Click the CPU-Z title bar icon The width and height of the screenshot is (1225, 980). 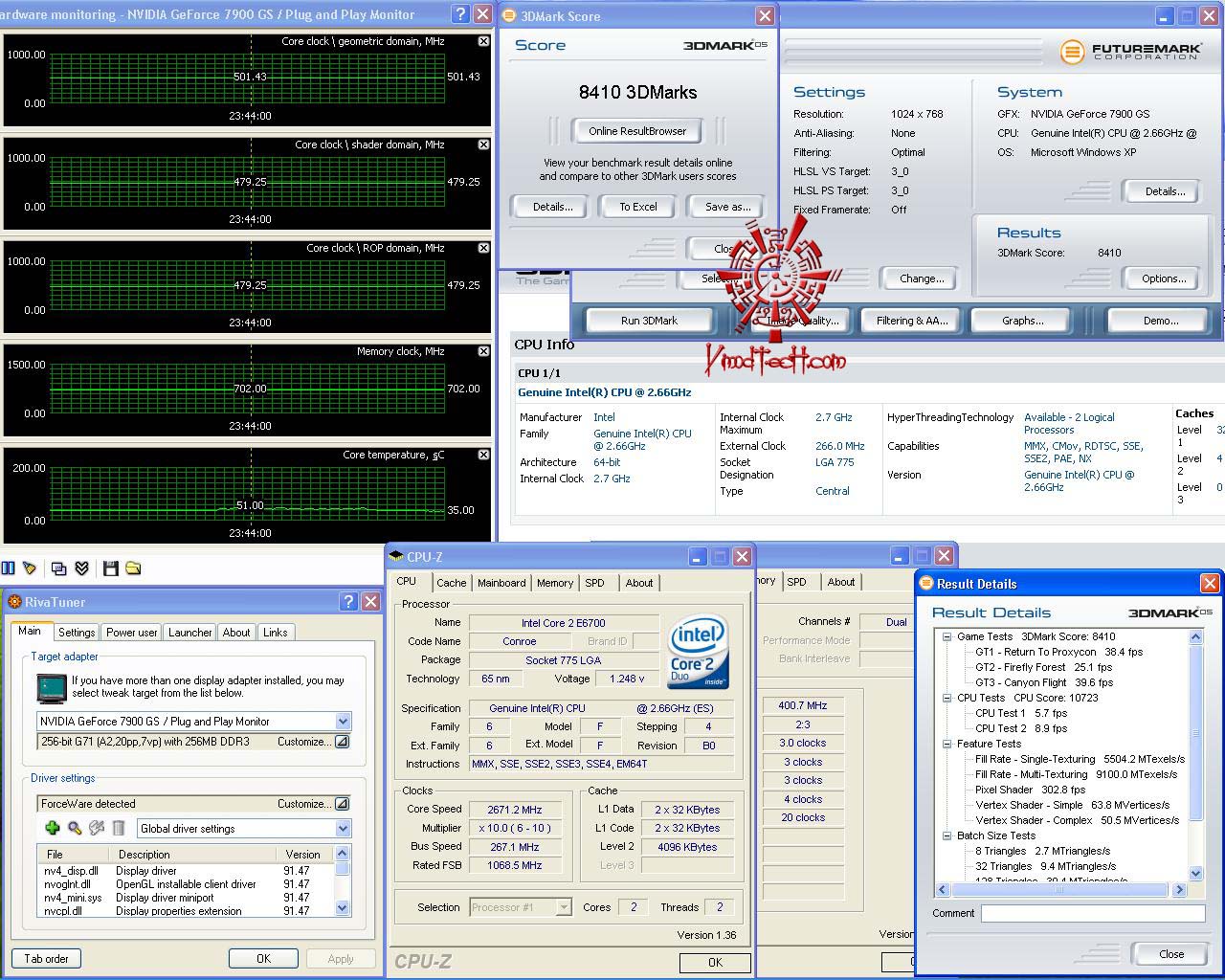click(x=396, y=556)
